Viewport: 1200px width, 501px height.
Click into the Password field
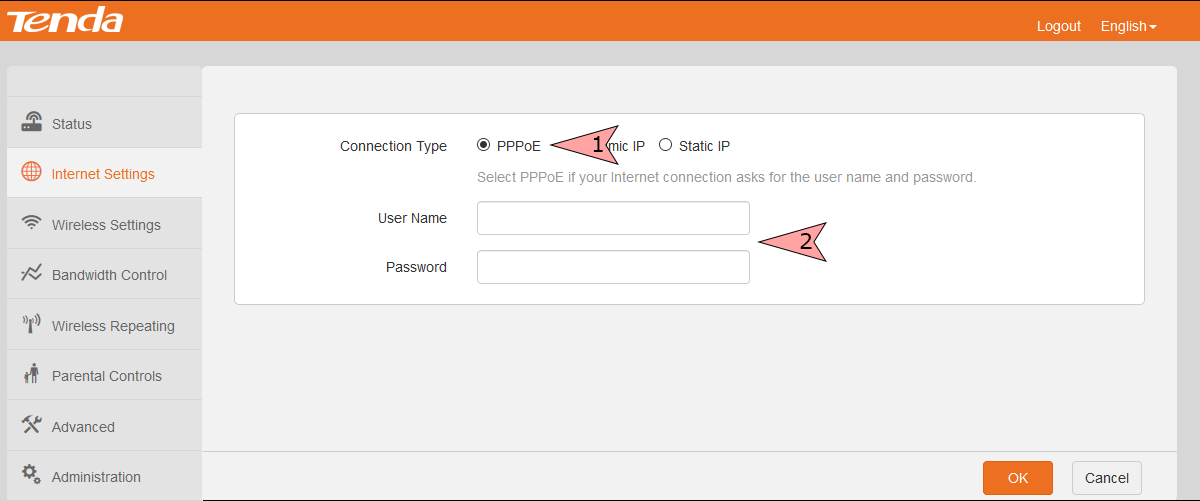613,267
